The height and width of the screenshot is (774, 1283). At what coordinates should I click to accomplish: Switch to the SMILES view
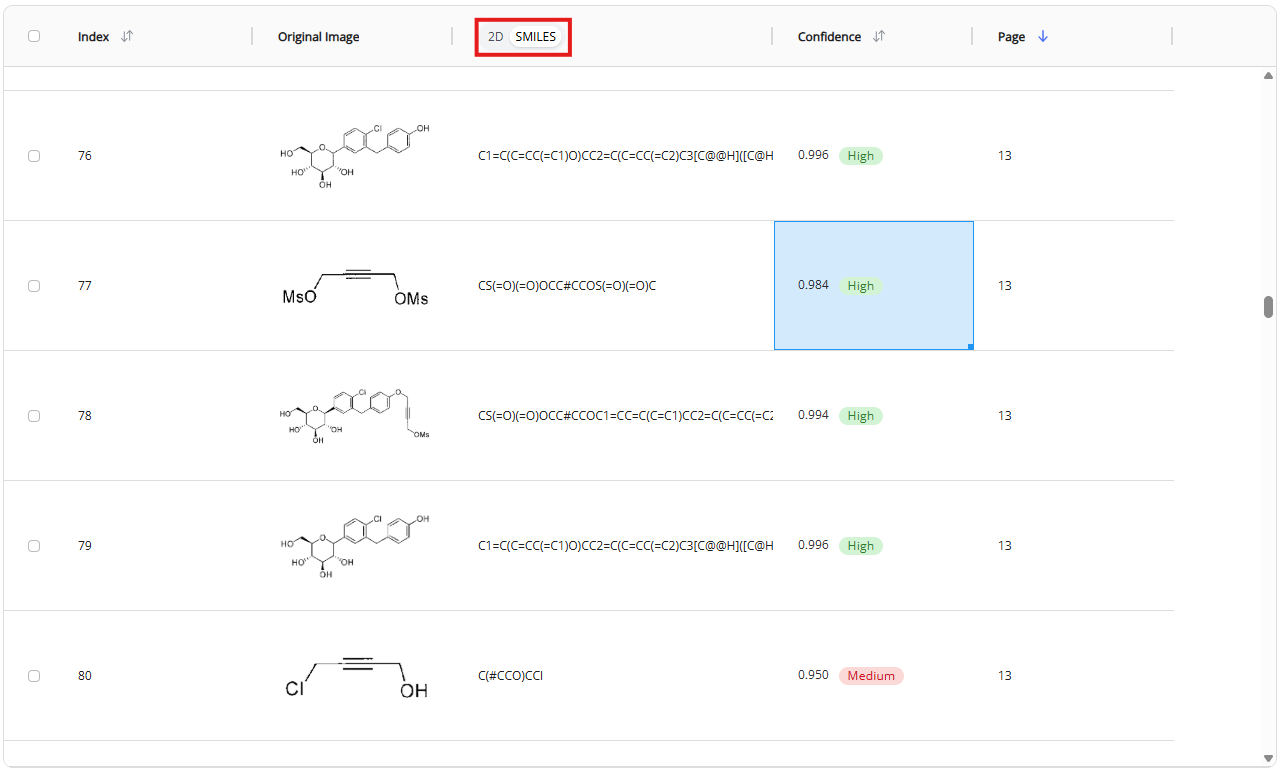coord(536,37)
